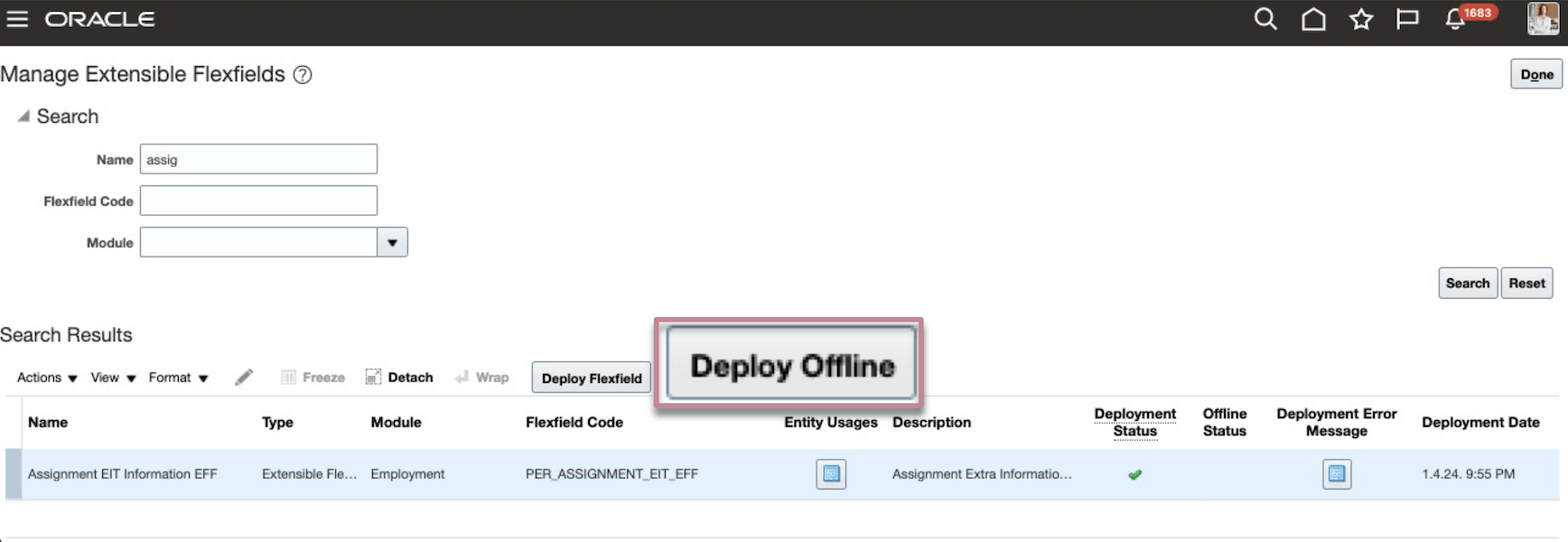Image resolution: width=1568 pixels, height=542 pixels.
Task: Click the Description column header
Action: (931, 422)
